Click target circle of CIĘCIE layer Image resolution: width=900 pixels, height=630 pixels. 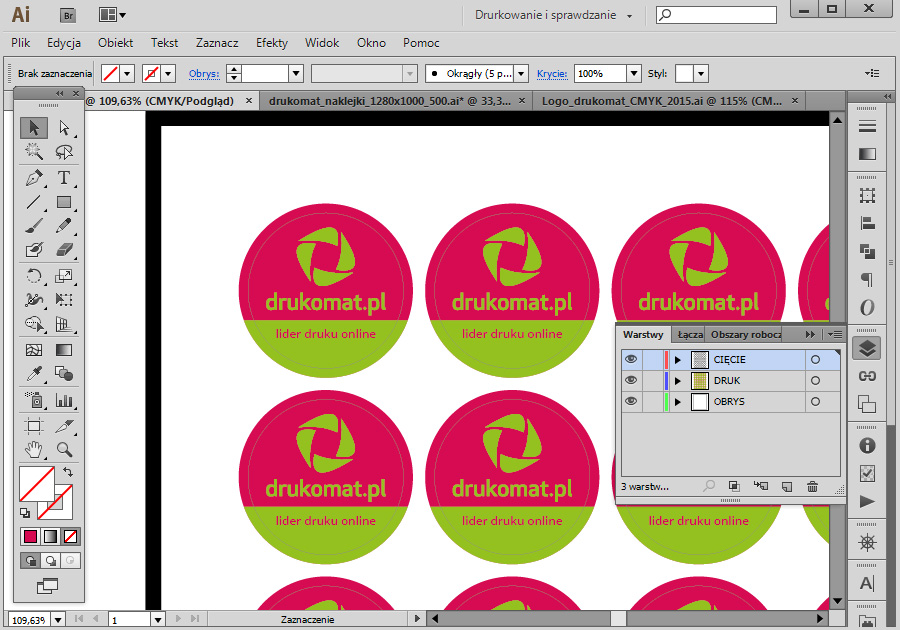(x=815, y=360)
